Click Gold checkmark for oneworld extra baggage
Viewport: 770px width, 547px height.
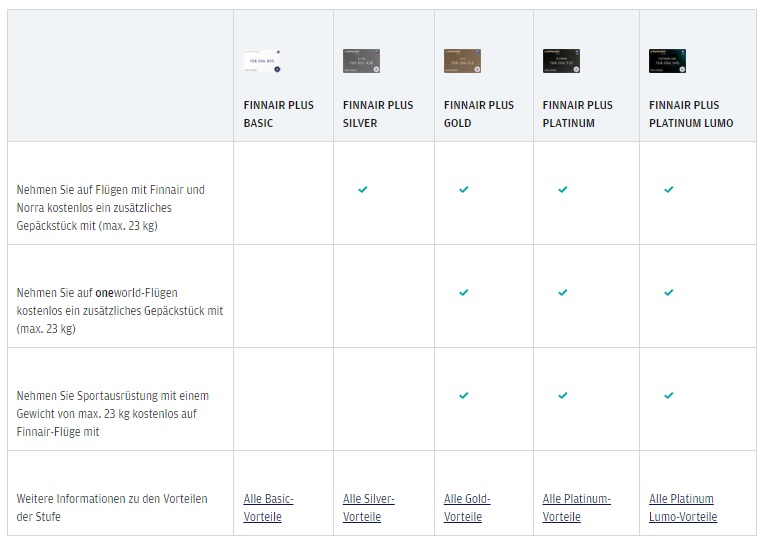(x=464, y=293)
